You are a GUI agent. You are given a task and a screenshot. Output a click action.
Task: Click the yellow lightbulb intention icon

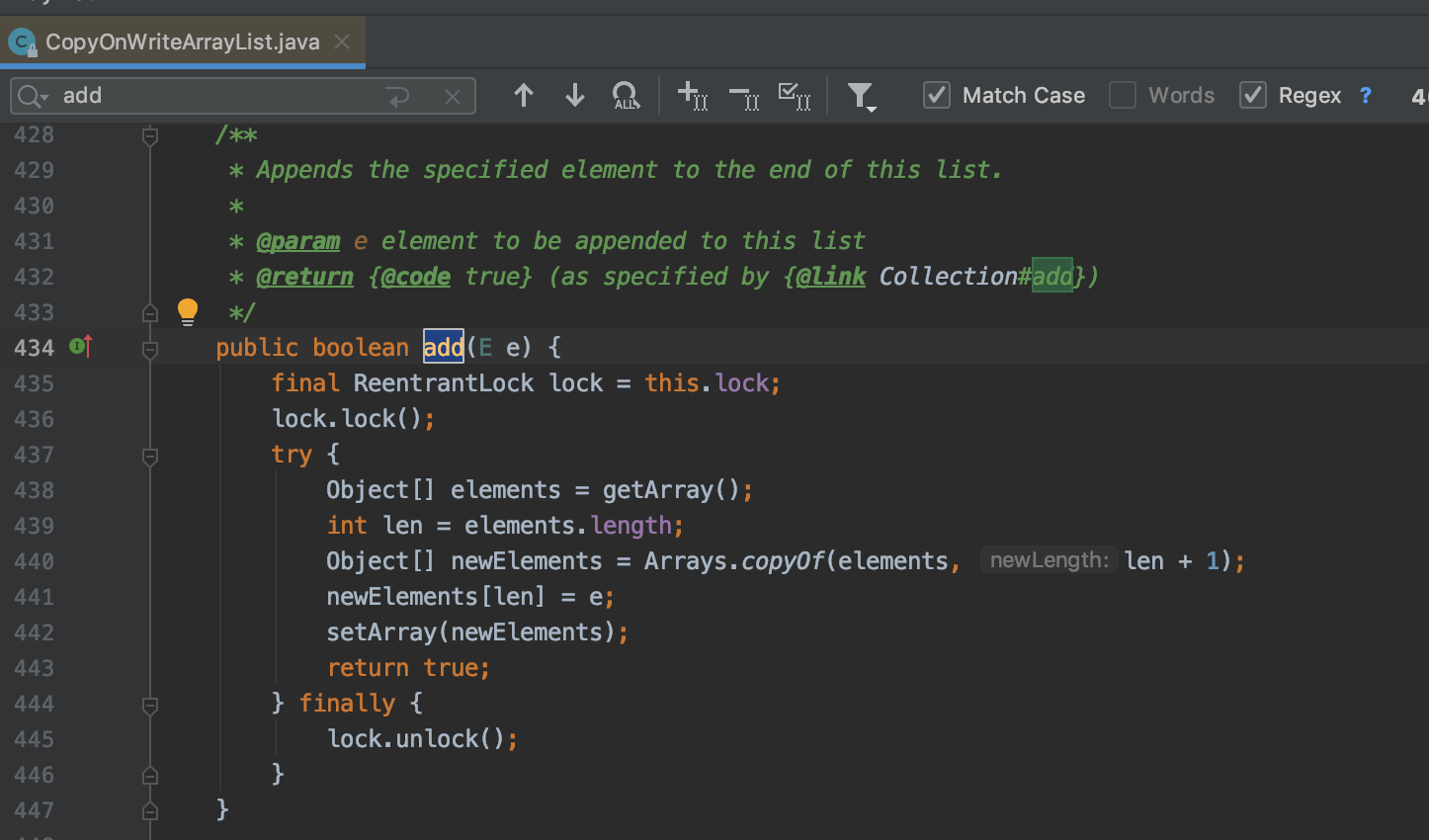click(x=188, y=311)
